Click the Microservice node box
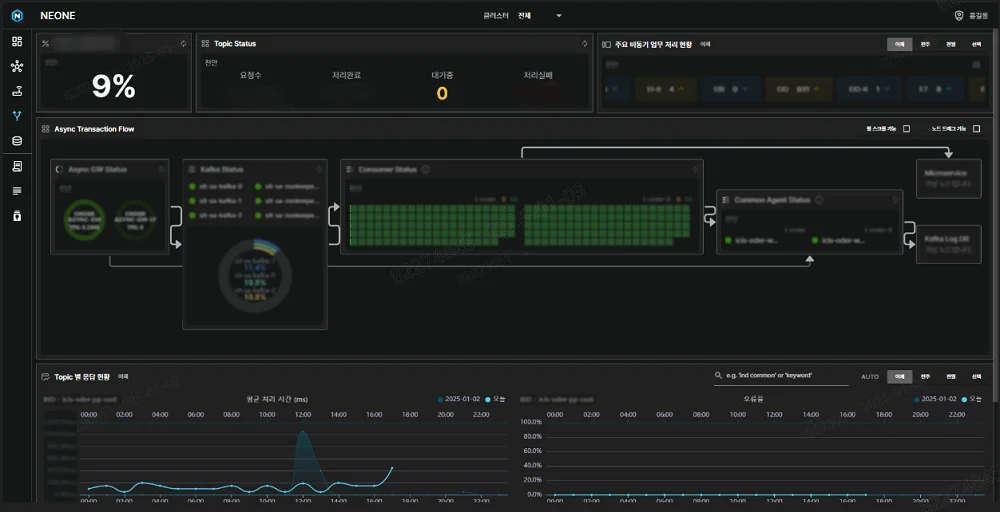 [x=948, y=179]
